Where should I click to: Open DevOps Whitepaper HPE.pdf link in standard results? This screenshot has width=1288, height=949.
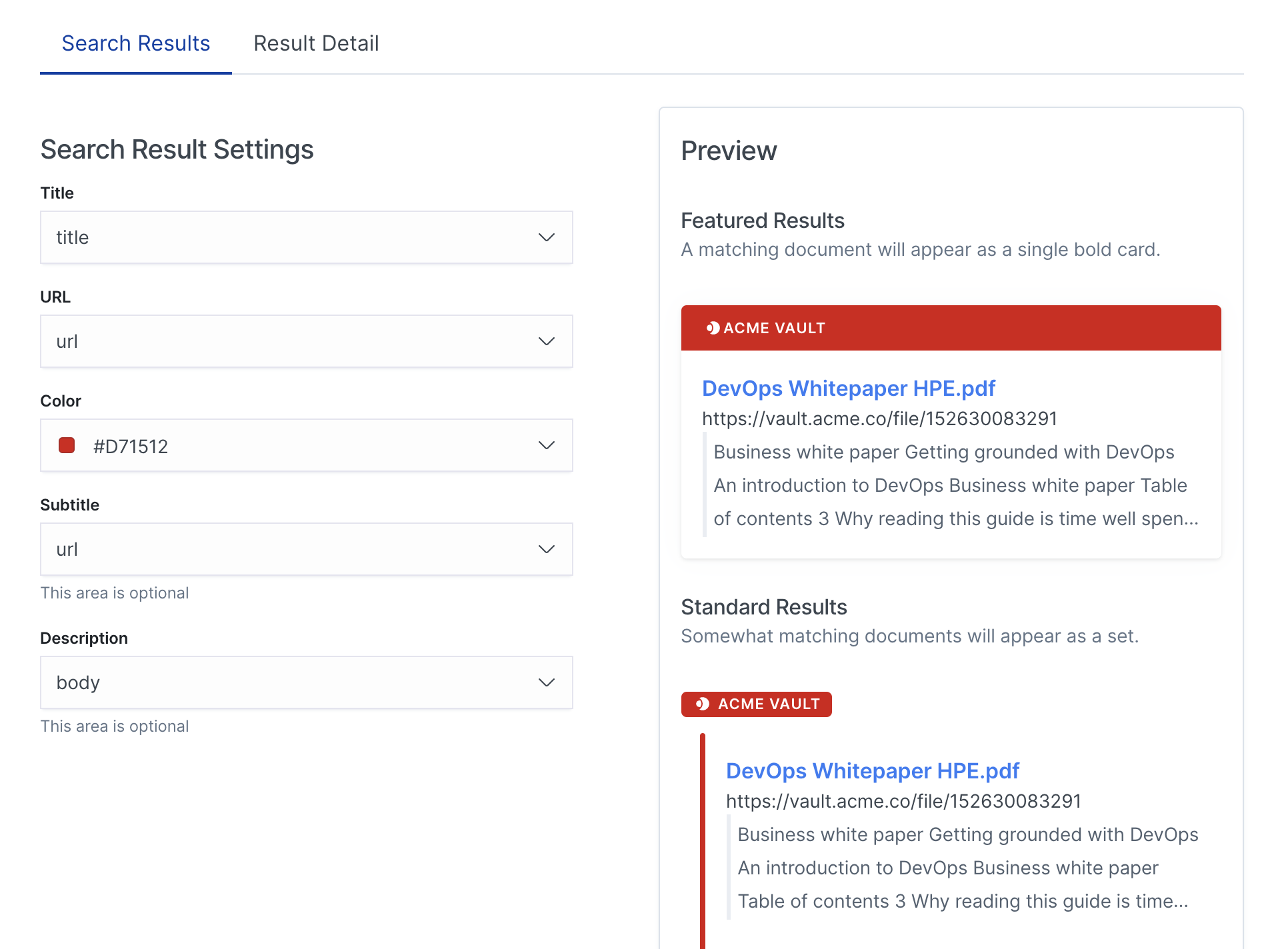pos(872,770)
